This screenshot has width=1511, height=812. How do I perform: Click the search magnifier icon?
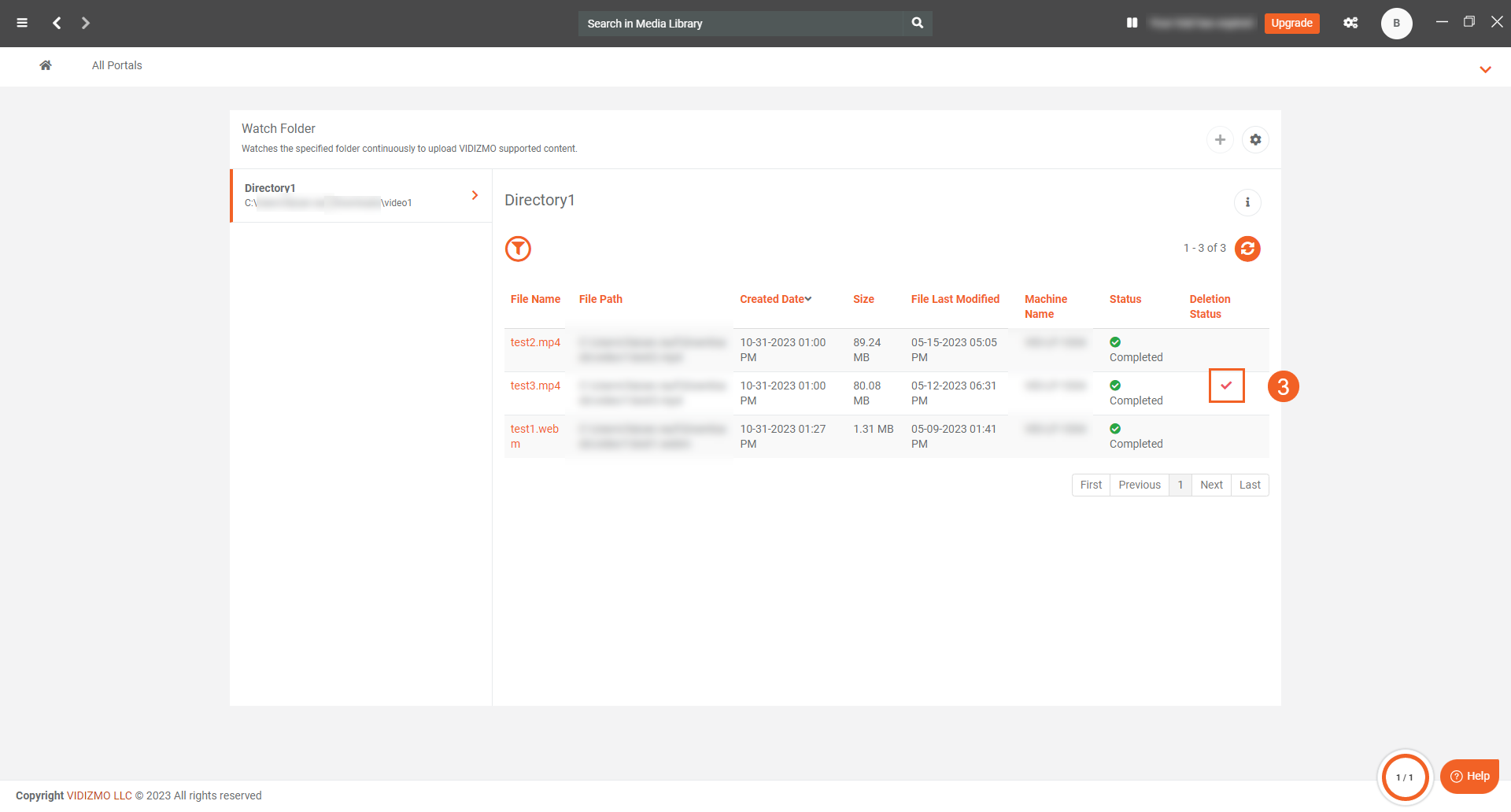click(x=917, y=23)
